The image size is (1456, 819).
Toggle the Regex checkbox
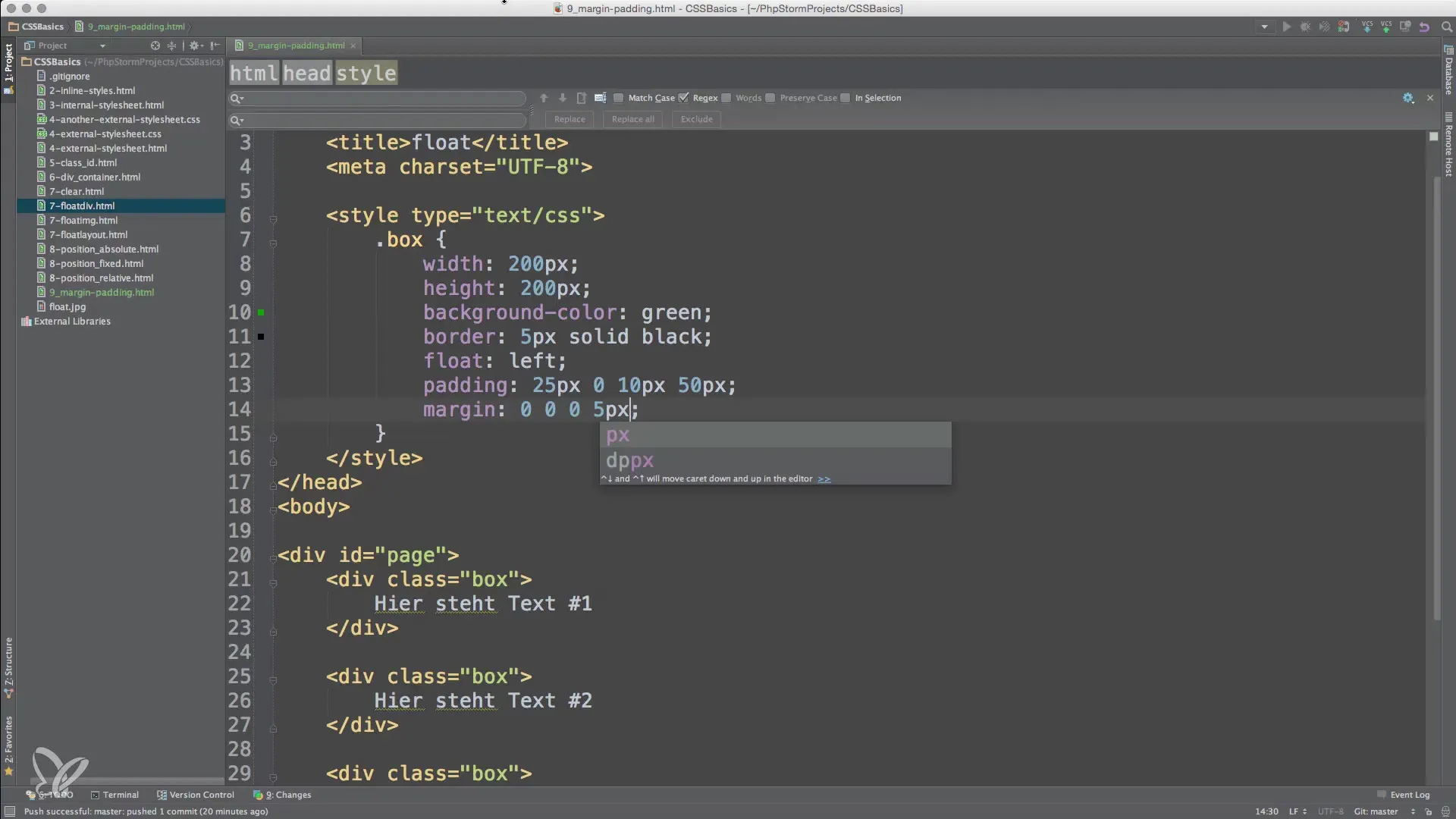pyautogui.click(x=683, y=98)
